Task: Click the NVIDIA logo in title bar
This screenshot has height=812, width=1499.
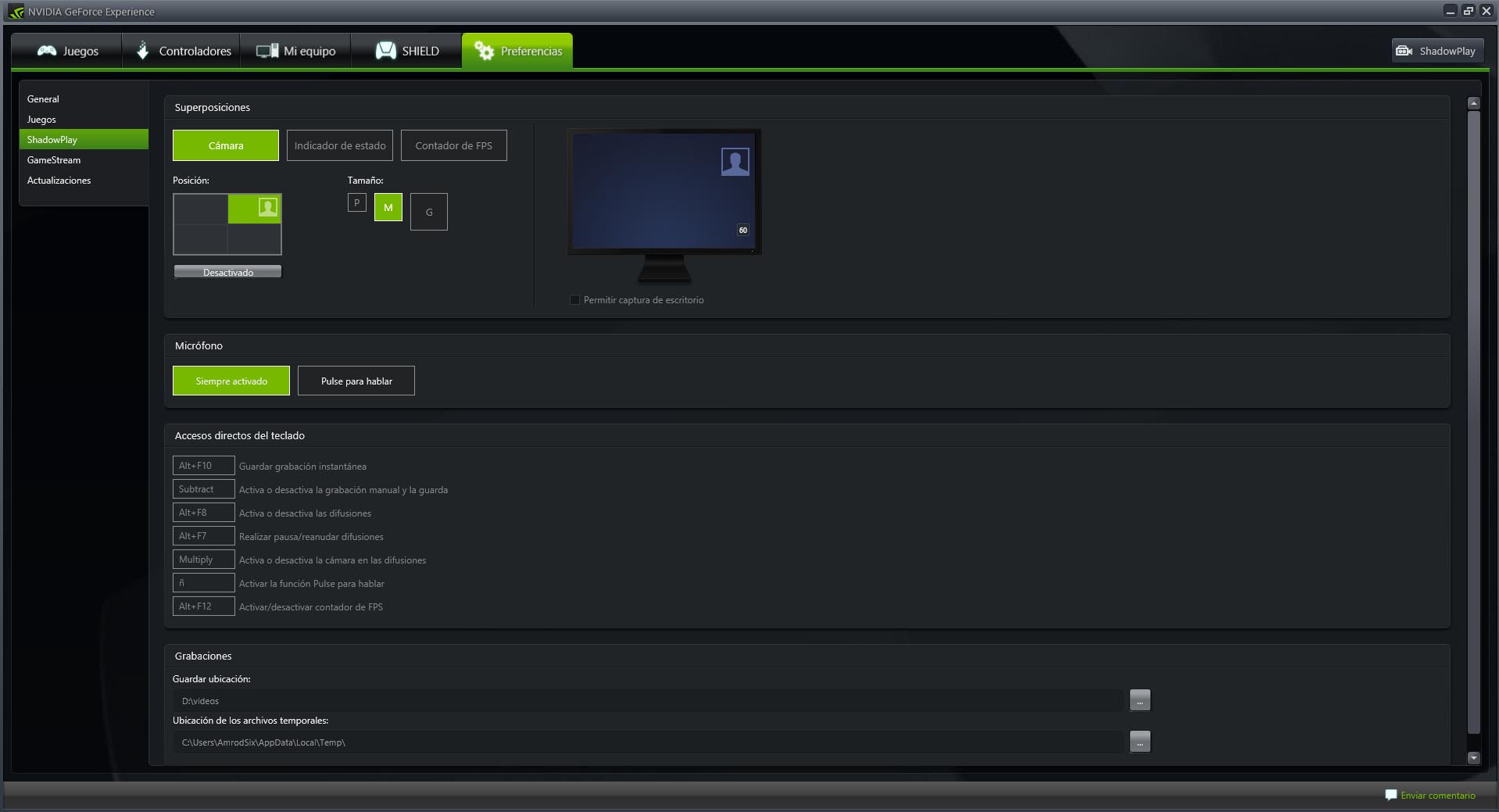Action: click(16, 12)
